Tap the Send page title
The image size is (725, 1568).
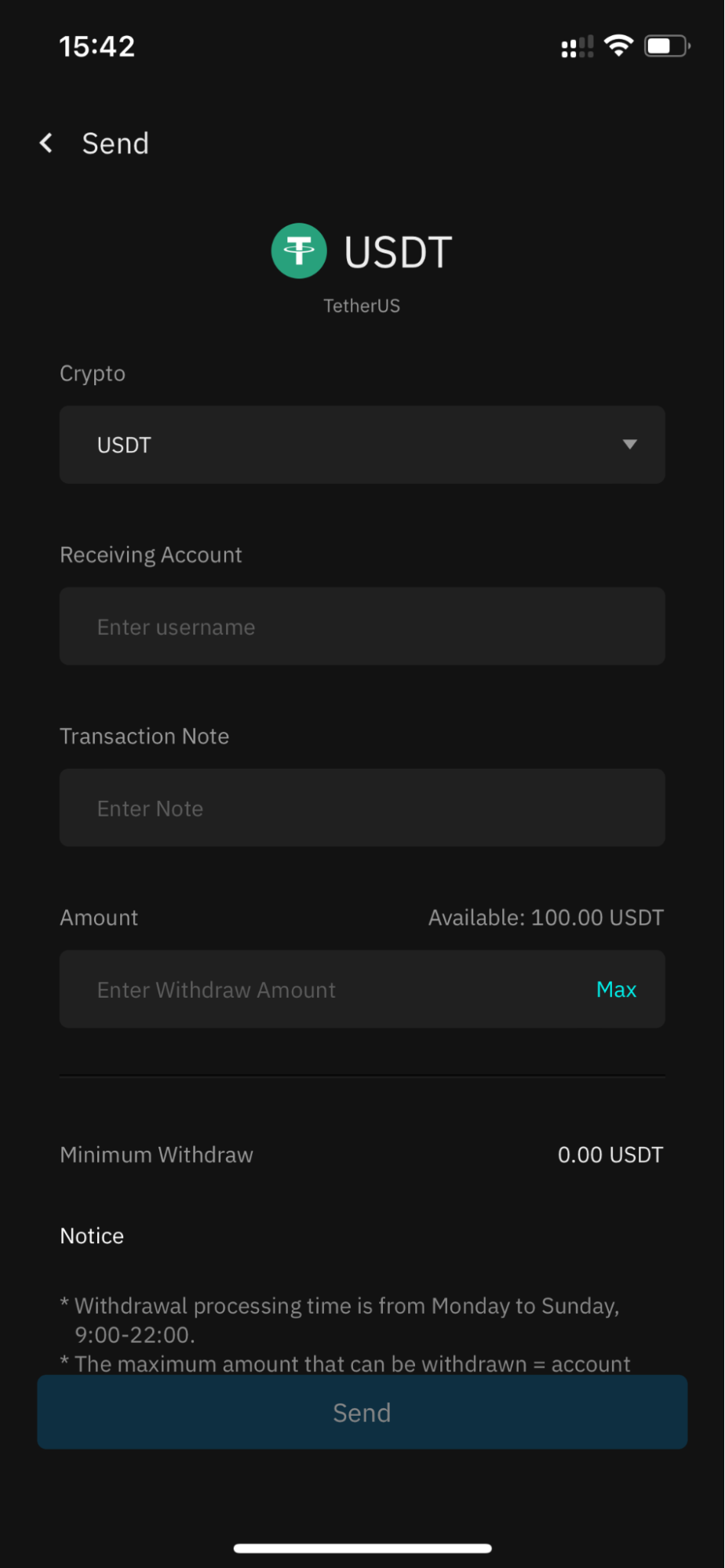[115, 144]
